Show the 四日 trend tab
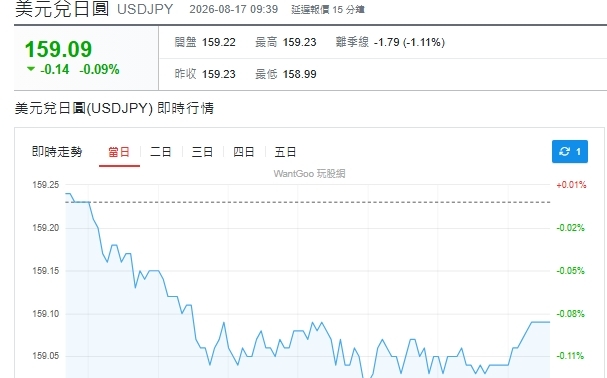This screenshot has width=607, height=378. [x=244, y=152]
